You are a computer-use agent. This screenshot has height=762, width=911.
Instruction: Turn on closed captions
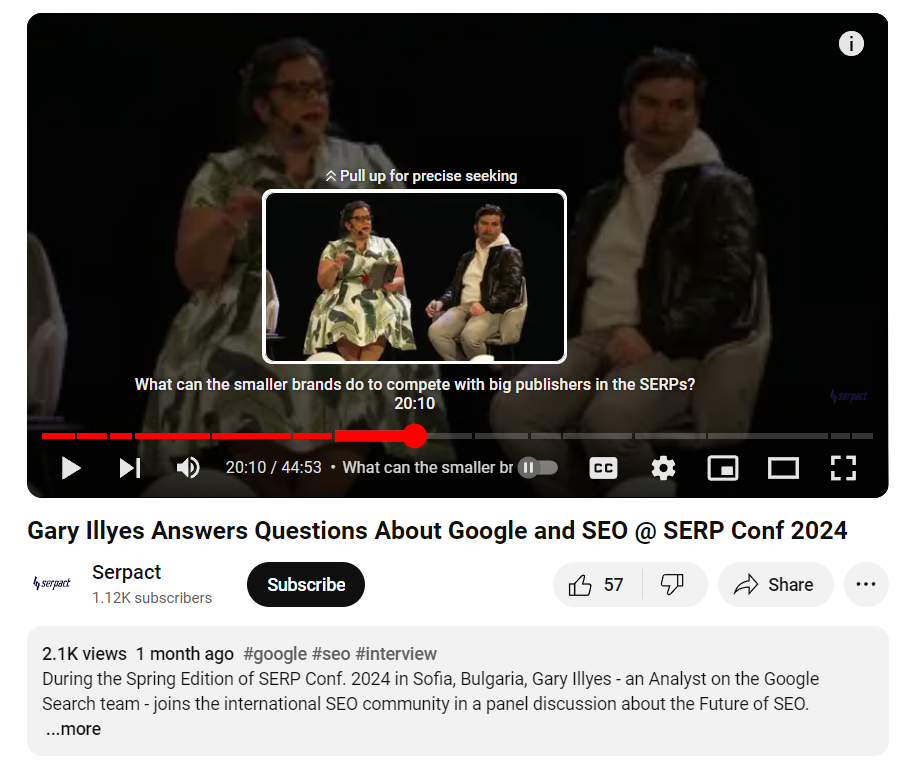click(x=603, y=468)
